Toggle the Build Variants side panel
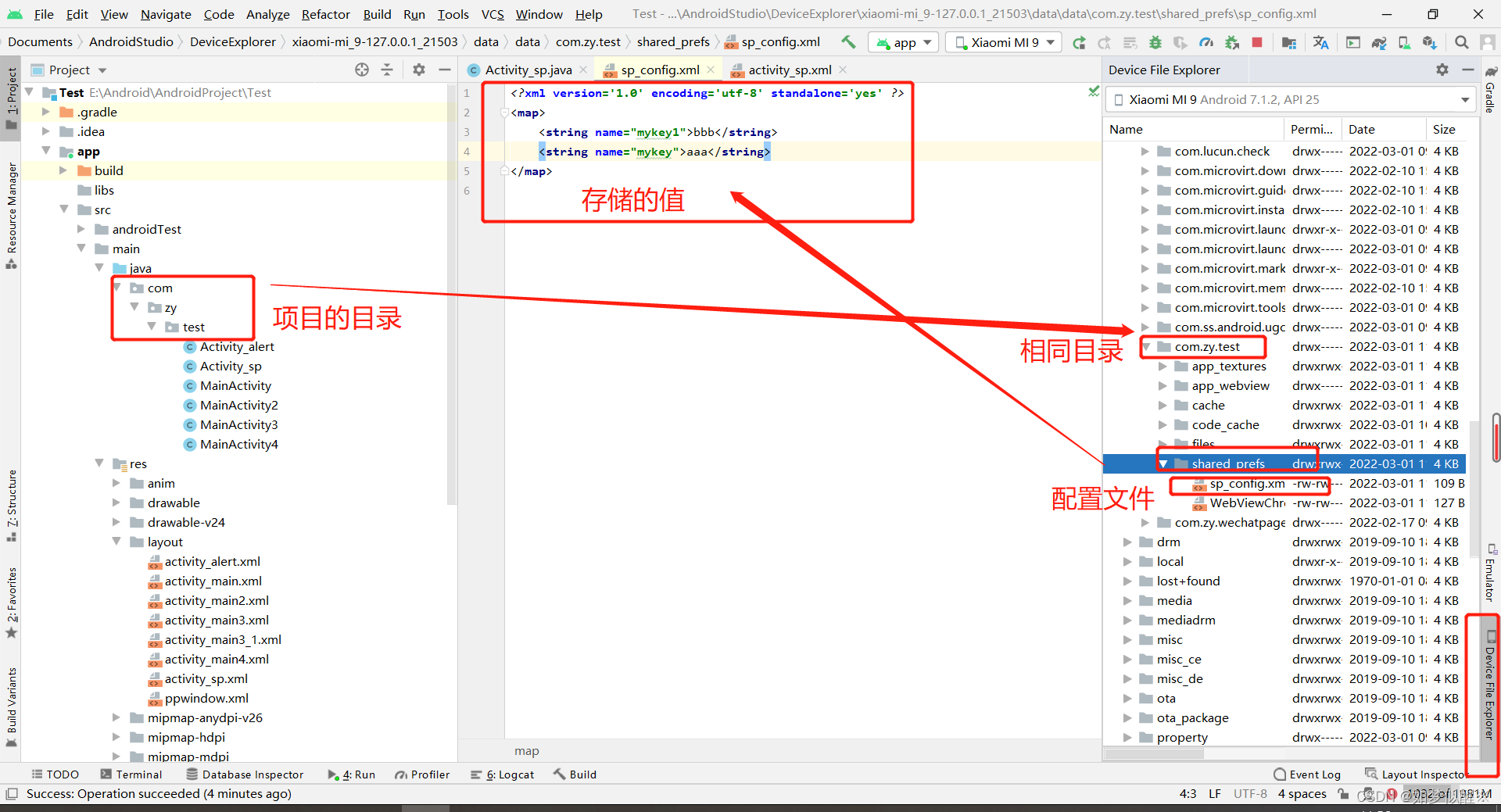Image resolution: width=1501 pixels, height=812 pixels. pyautogui.click(x=12, y=706)
